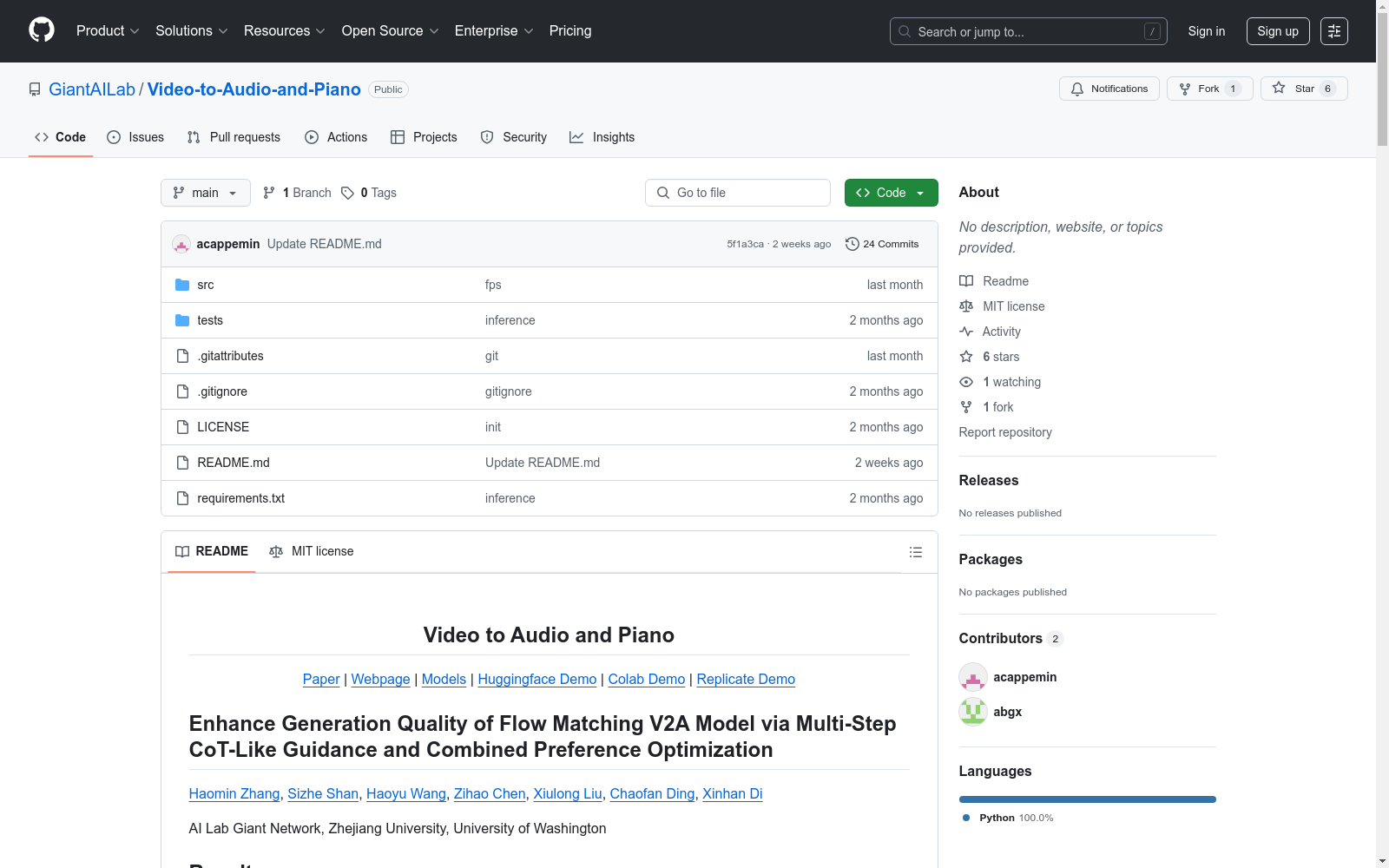Click the 6 stars link in About
The image size is (1389, 868).
pos(1001,357)
